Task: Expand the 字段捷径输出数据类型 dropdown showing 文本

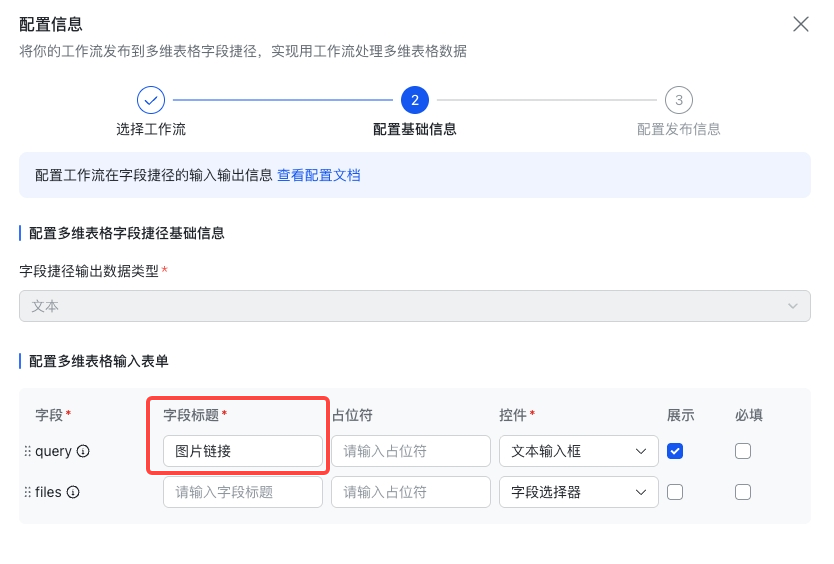Action: [x=414, y=306]
